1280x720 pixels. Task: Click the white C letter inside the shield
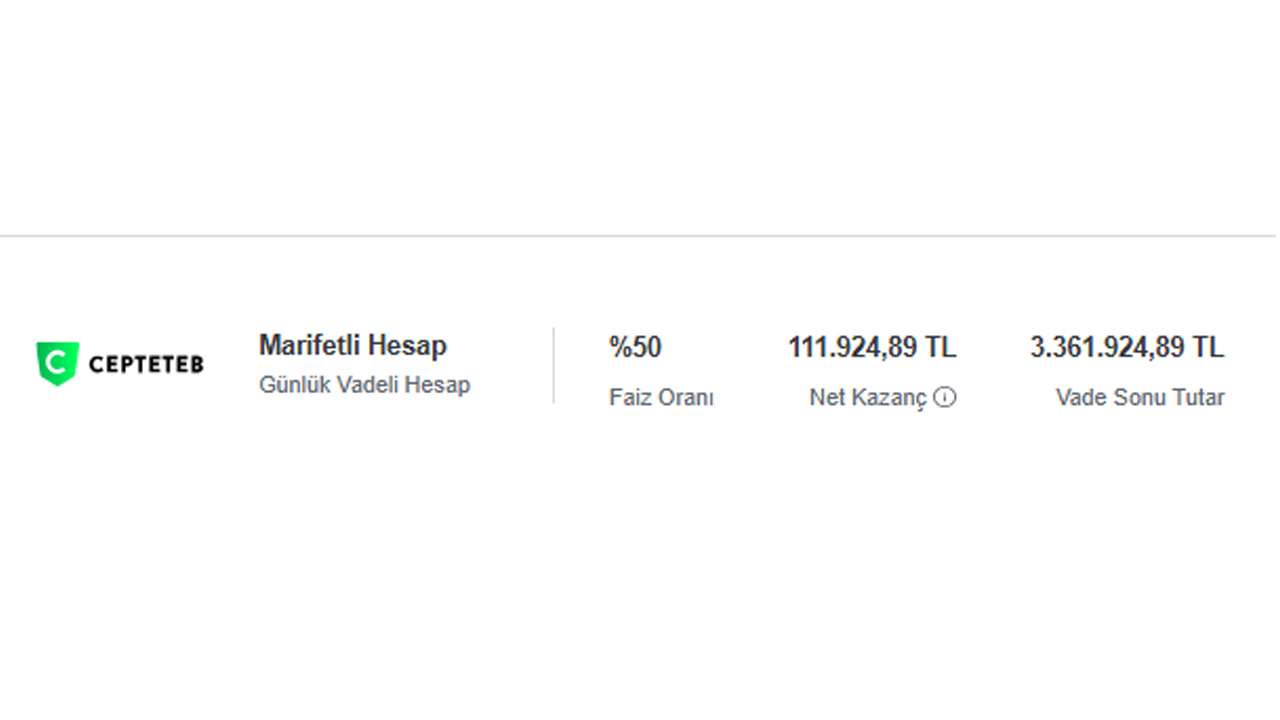tap(57, 362)
